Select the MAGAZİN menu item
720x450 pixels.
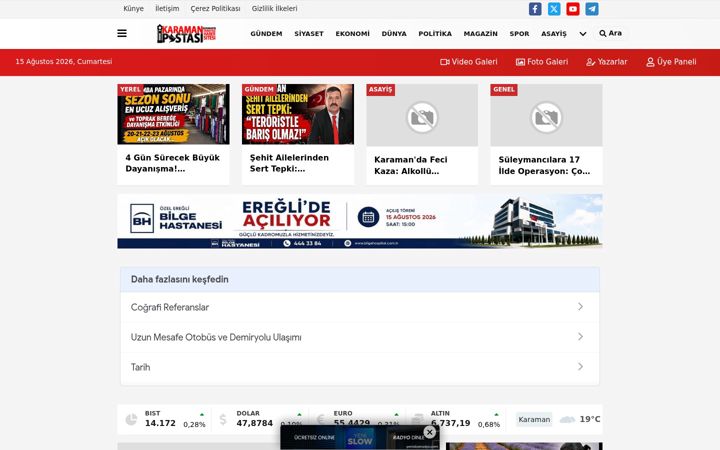click(x=480, y=34)
